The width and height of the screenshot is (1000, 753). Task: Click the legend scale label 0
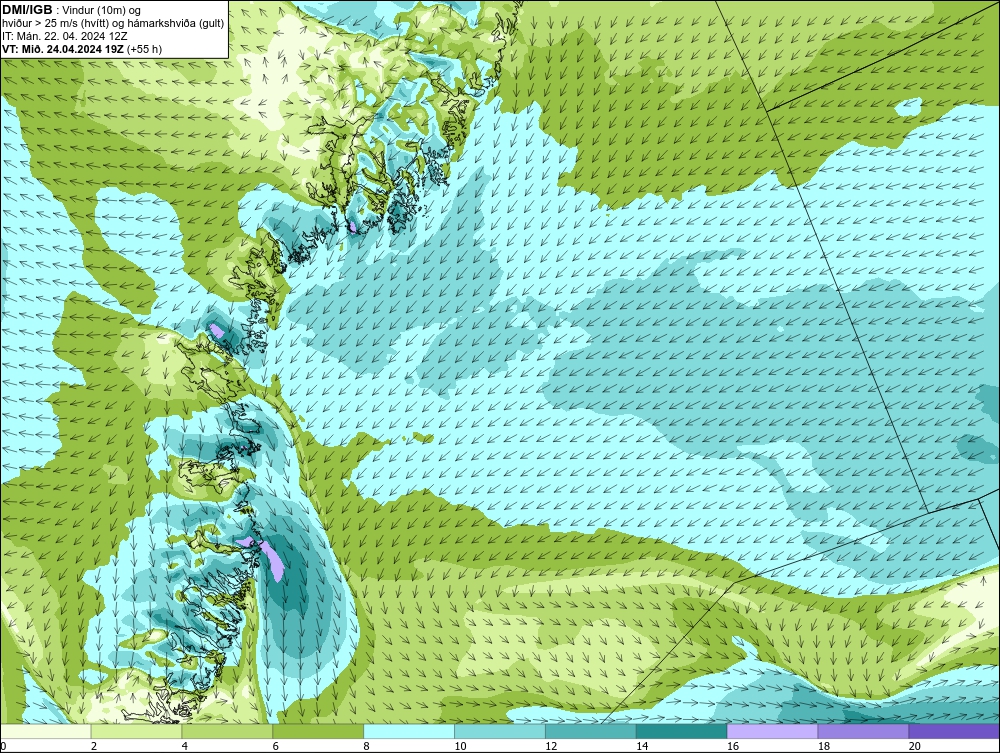point(3,746)
